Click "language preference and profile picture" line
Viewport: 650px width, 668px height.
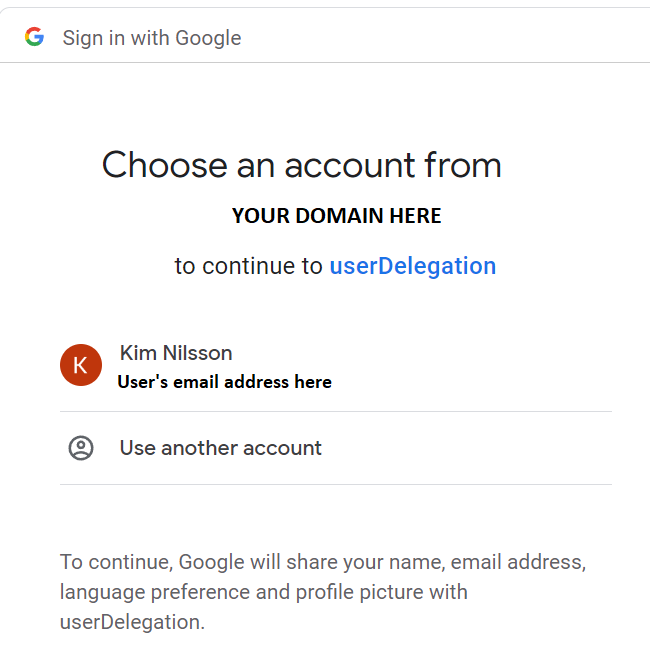(264, 592)
